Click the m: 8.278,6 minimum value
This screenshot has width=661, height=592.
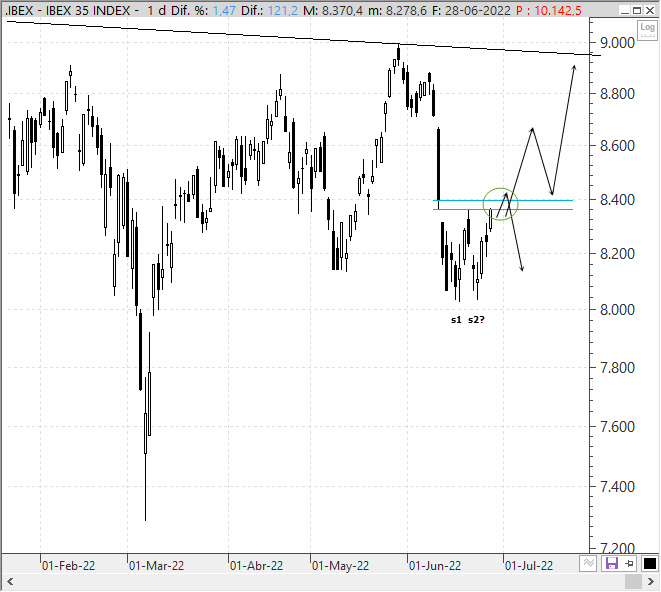point(398,10)
